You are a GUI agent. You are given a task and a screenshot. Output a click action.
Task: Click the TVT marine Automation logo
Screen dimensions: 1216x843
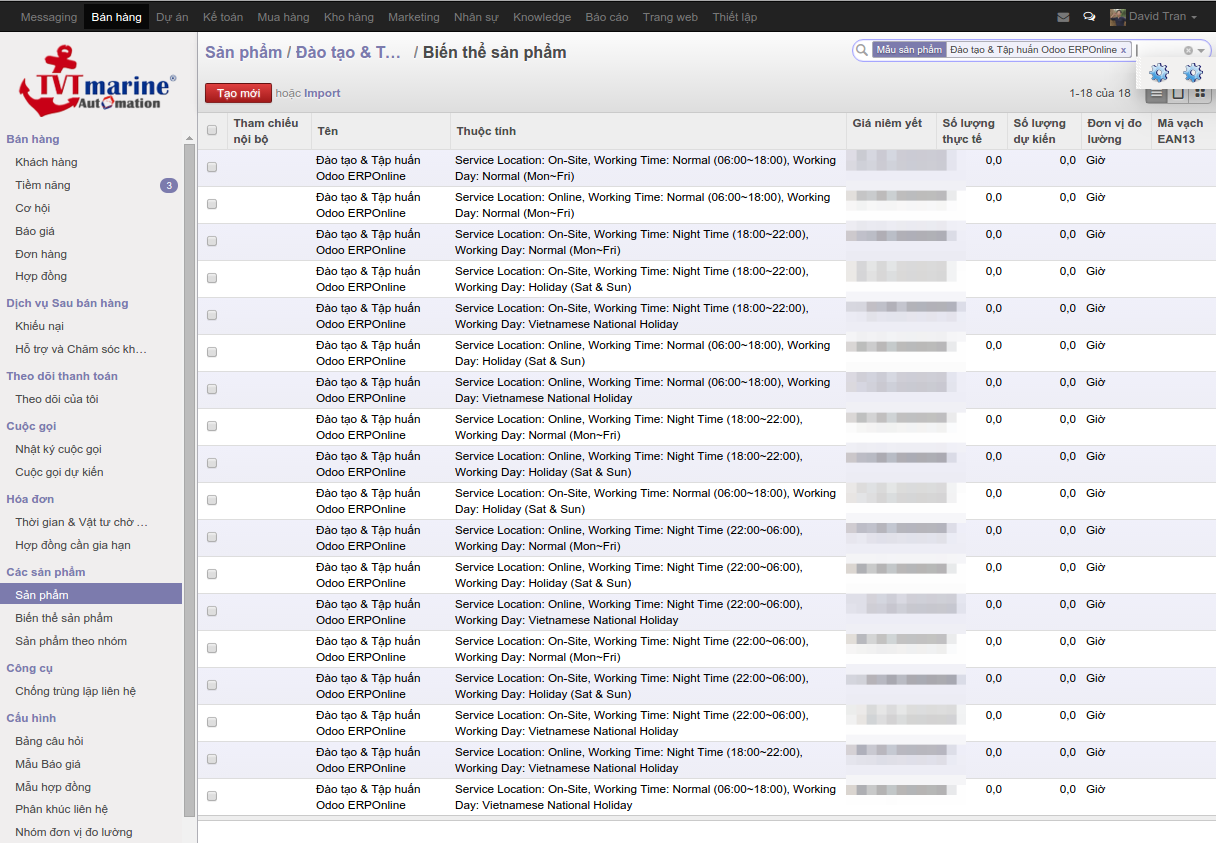coord(97,80)
